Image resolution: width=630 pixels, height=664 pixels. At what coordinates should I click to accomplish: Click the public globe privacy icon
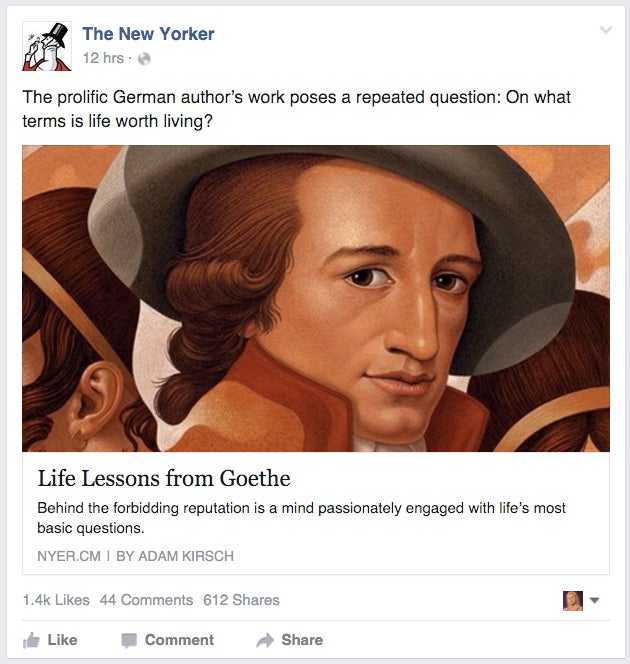point(144,58)
